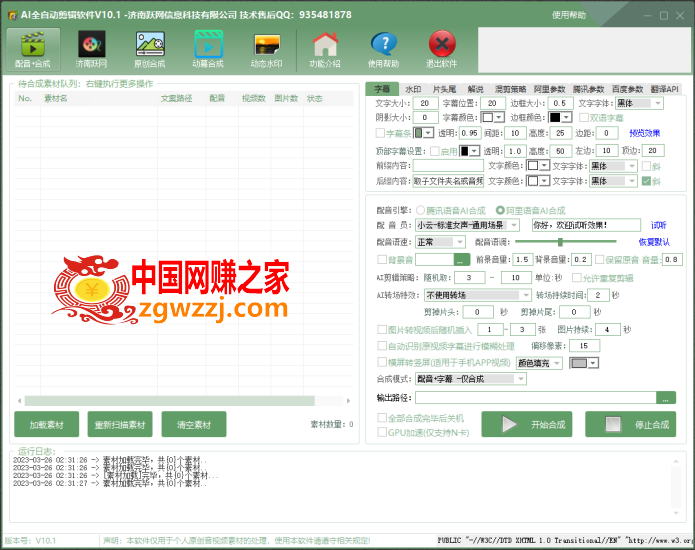Enable 横屏转竖屏 checkbox
This screenshot has width=695, height=550.
pos(382,362)
